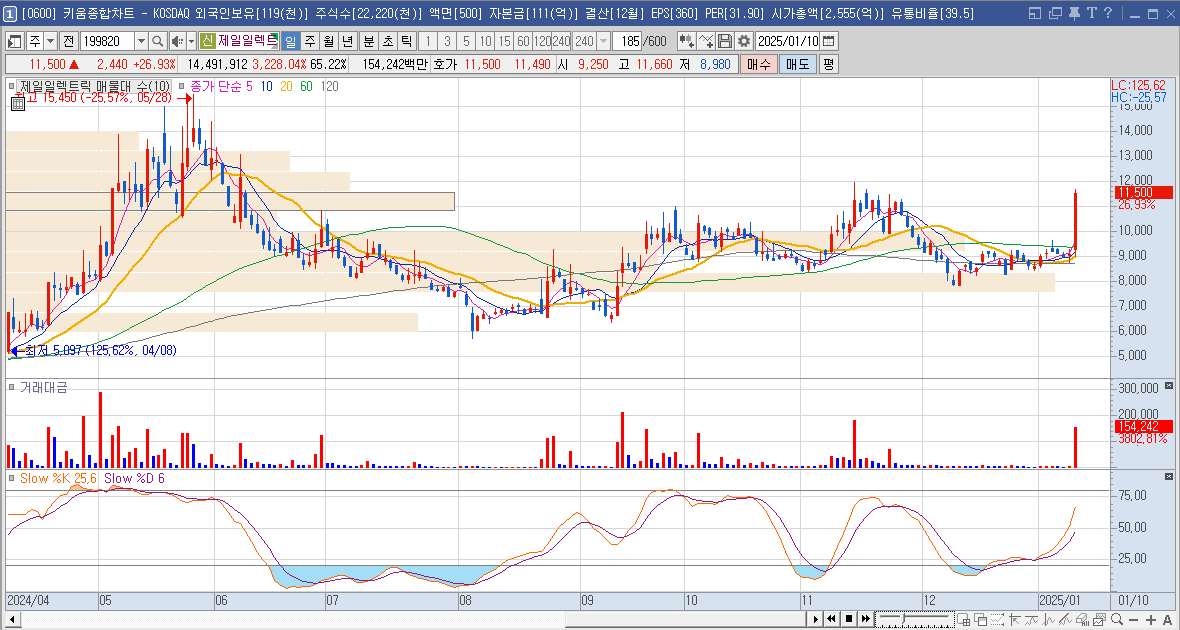
Task: Select the 월 monthly period tab
Action: pyautogui.click(x=328, y=41)
